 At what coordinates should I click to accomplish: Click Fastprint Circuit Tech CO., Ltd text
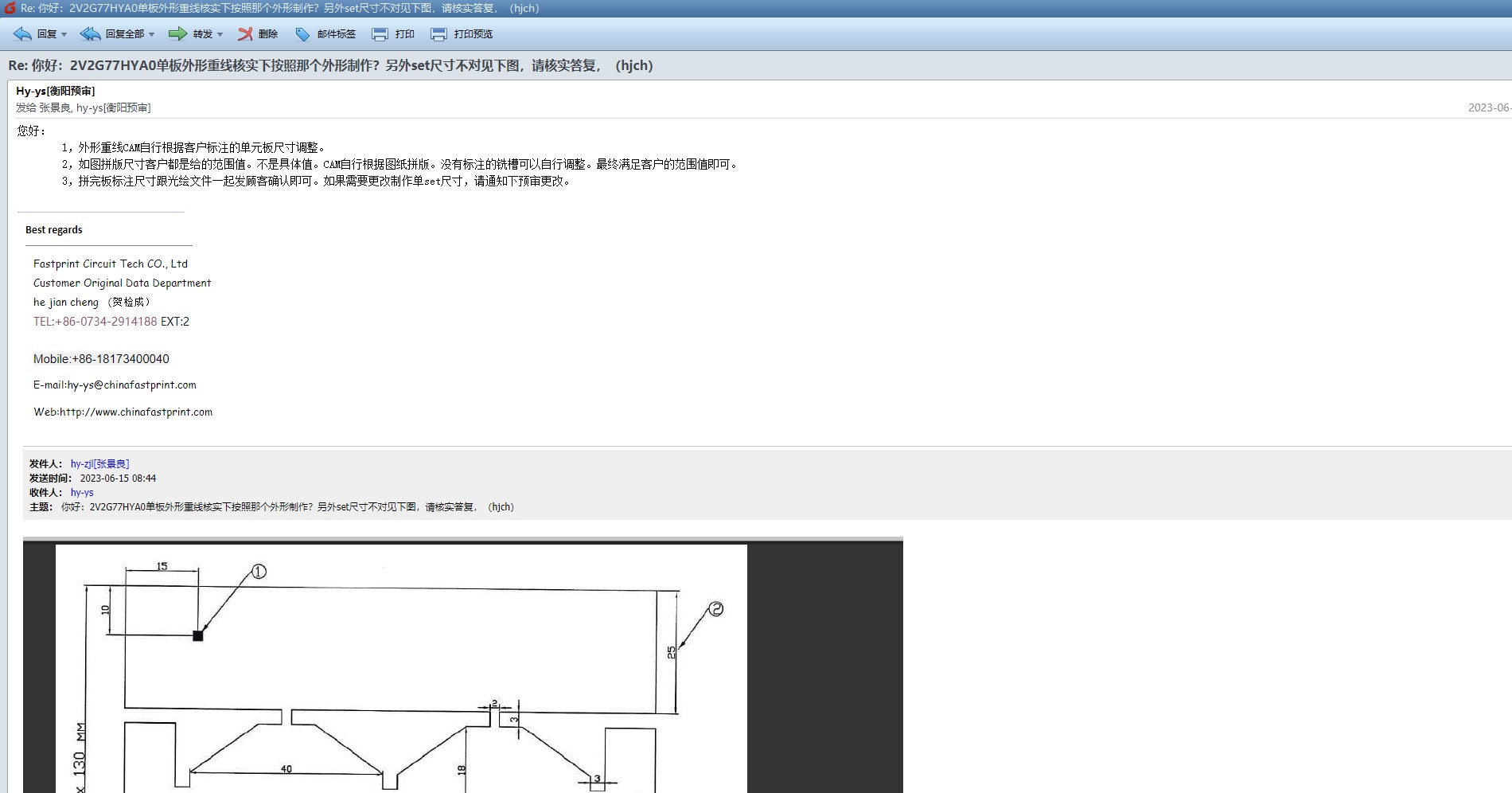pyautogui.click(x=111, y=264)
